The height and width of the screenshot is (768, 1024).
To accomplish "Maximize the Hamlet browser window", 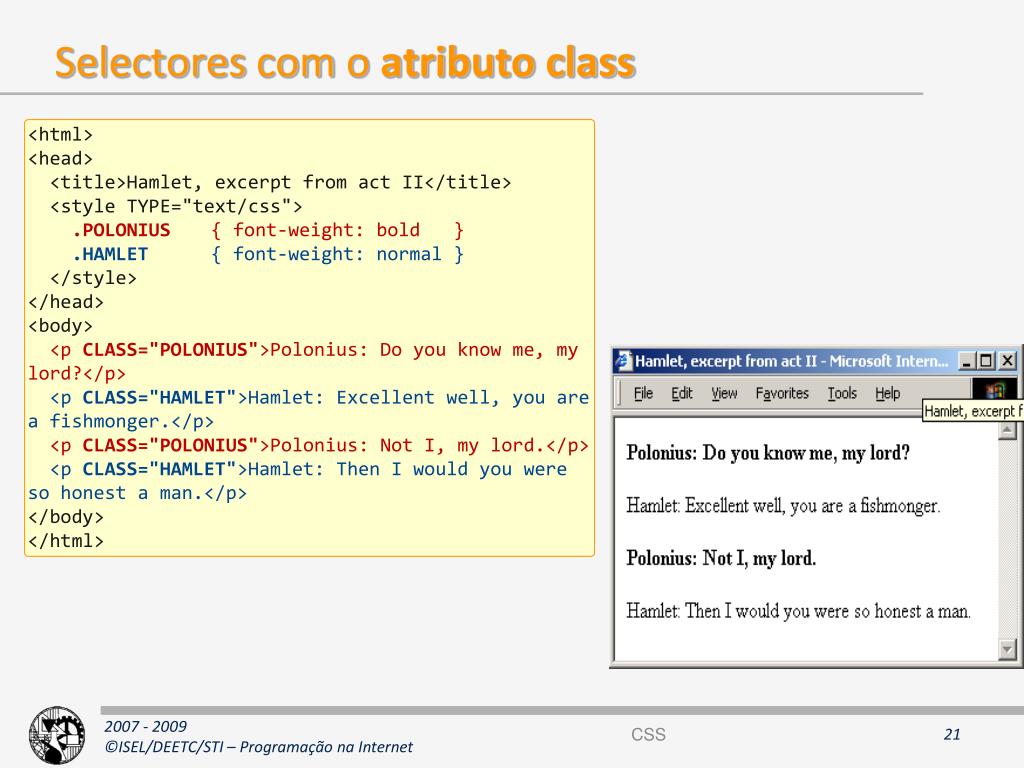I will tap(985, 360).
